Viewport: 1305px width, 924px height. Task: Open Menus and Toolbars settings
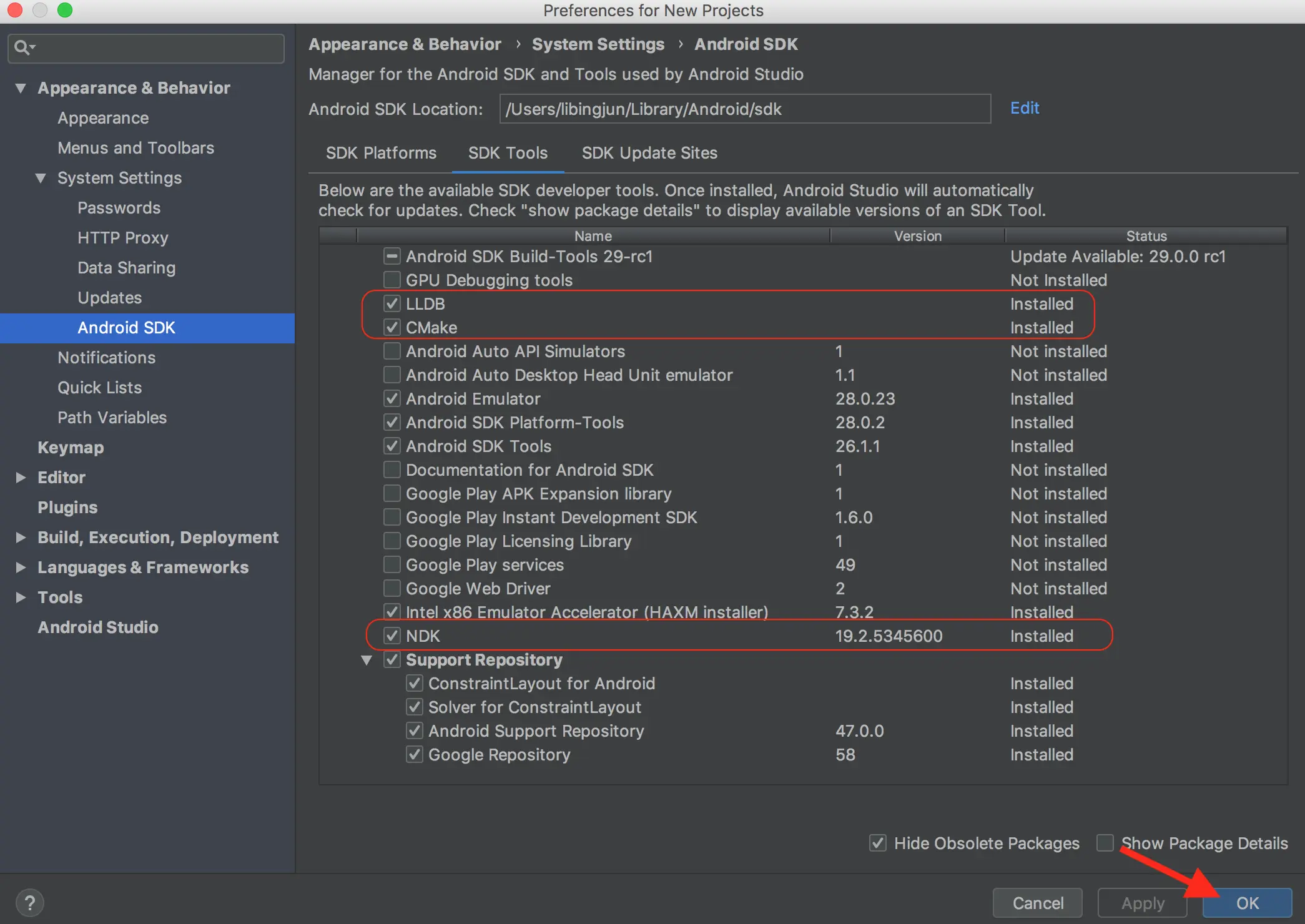pos(135,148)
